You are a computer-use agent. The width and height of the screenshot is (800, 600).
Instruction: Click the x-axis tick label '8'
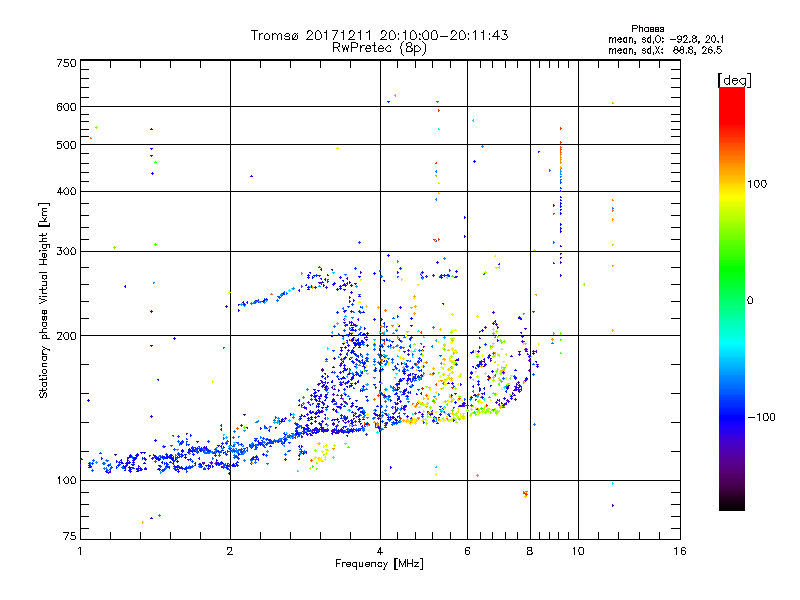point(530,551)
